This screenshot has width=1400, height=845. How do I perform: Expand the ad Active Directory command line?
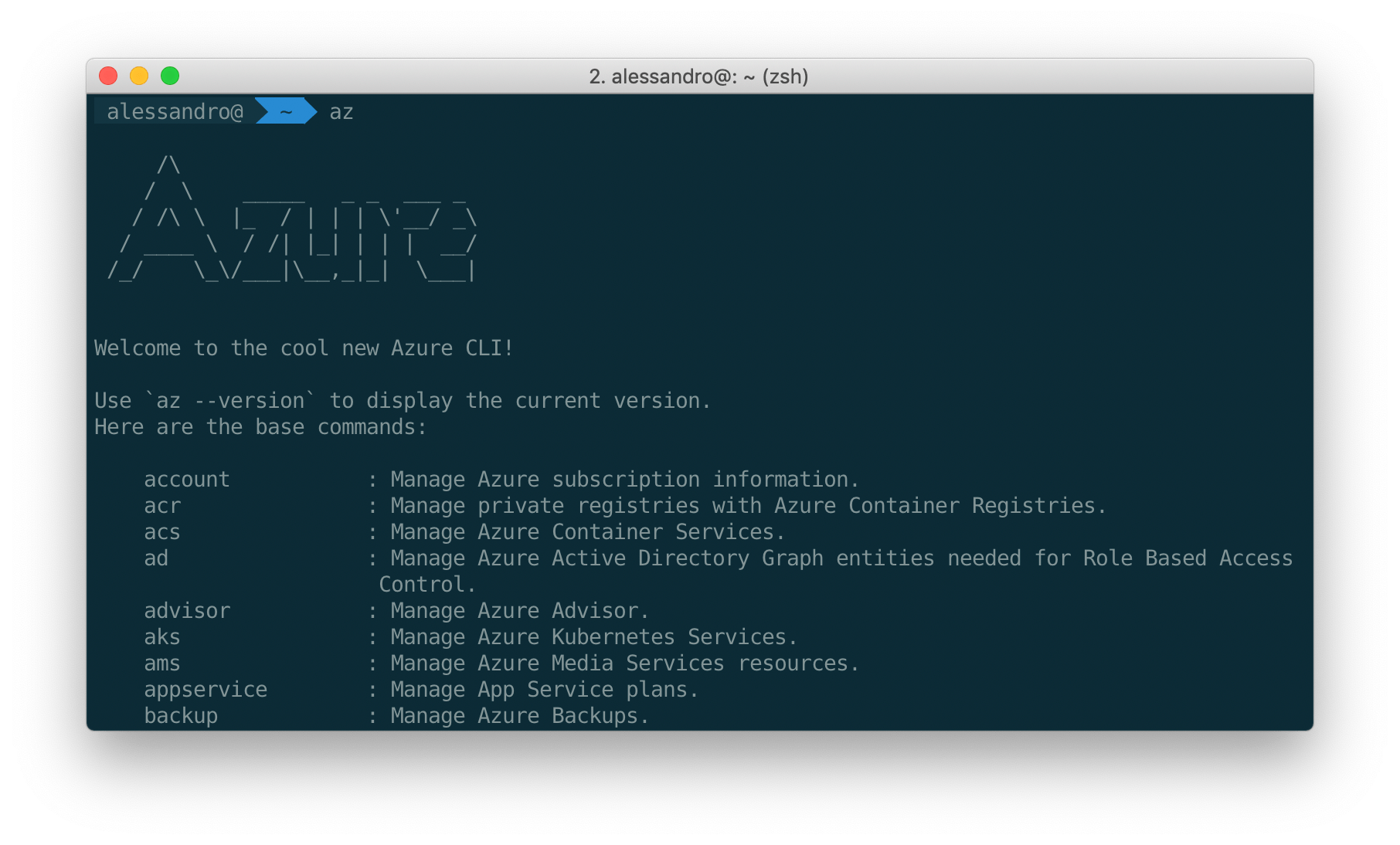(156, 558)
